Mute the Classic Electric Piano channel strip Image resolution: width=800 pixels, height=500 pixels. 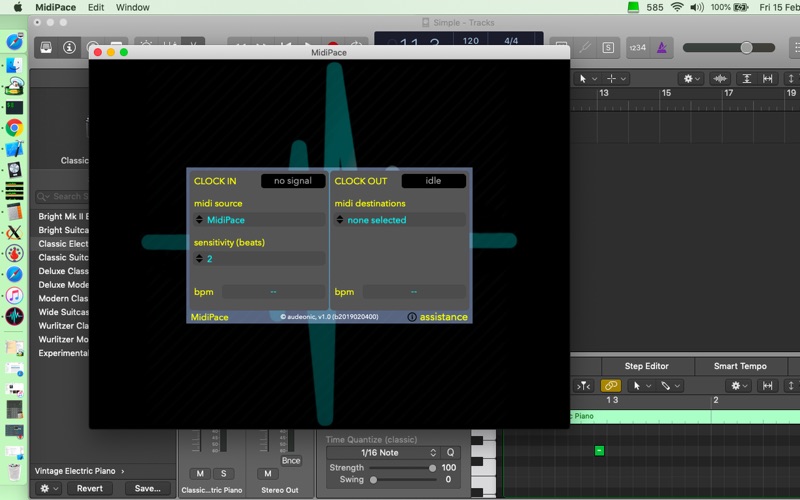pyautogui.click(x=200, y=473)
